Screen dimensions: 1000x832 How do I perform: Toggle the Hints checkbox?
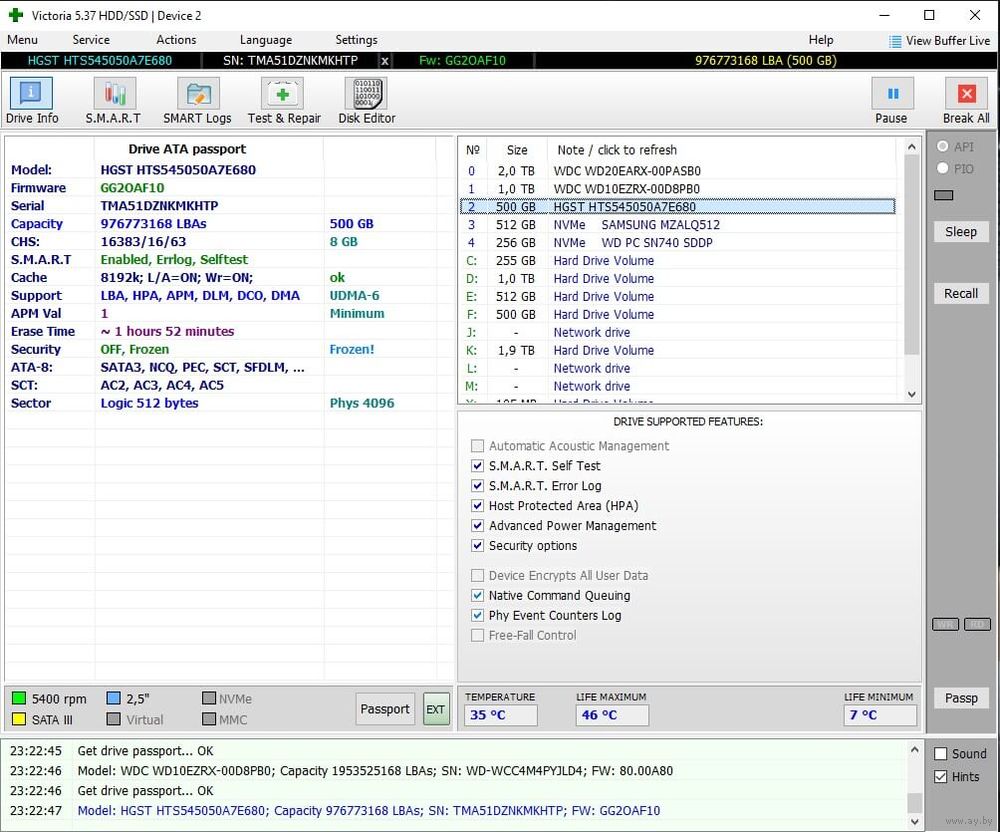click(x=941, y=777)
